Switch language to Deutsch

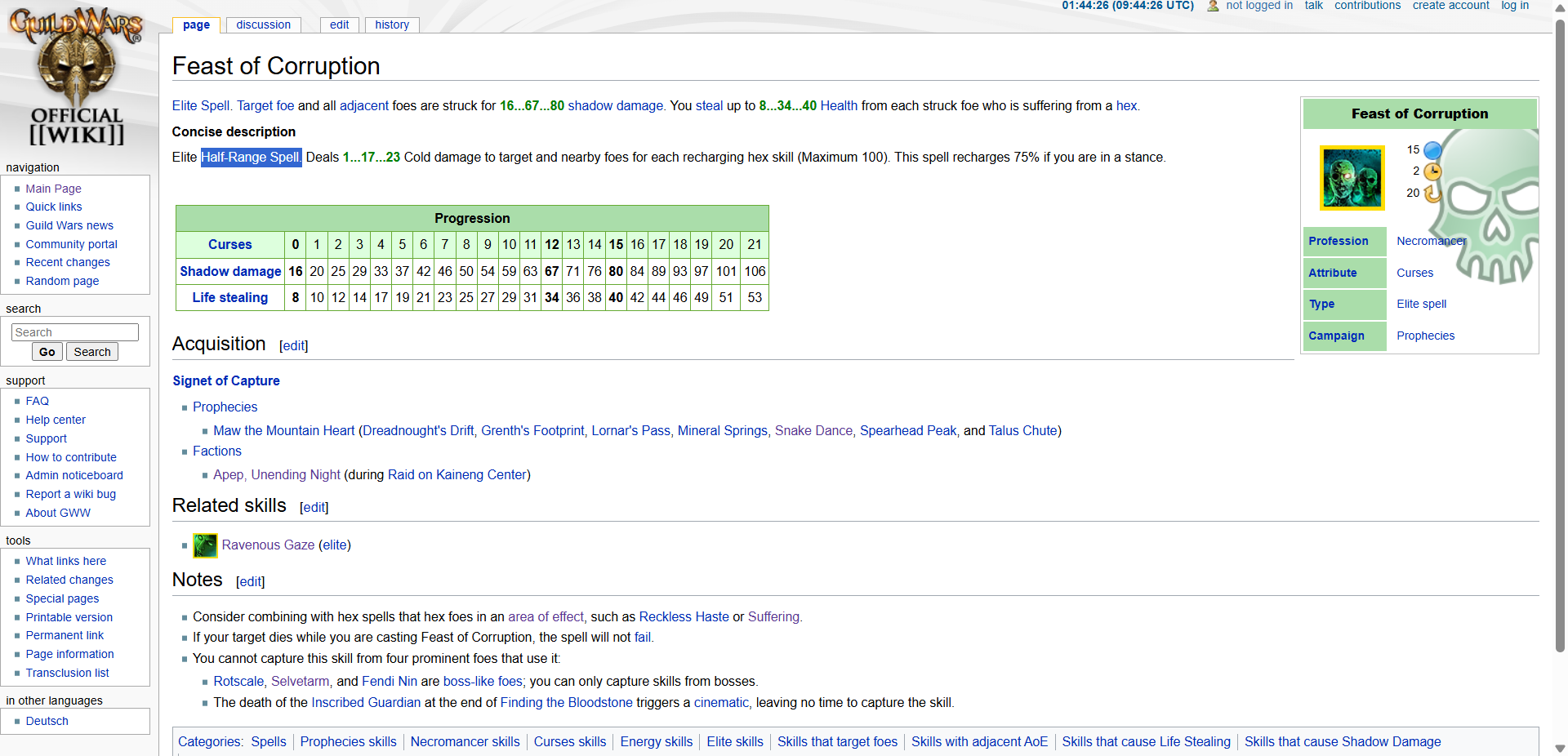(47, 721)
